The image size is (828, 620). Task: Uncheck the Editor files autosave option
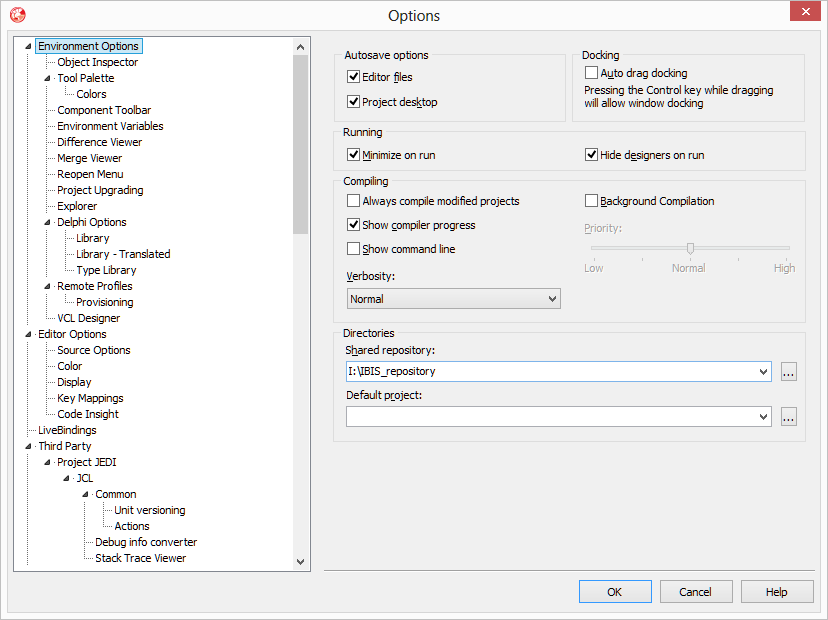(353, 77)
